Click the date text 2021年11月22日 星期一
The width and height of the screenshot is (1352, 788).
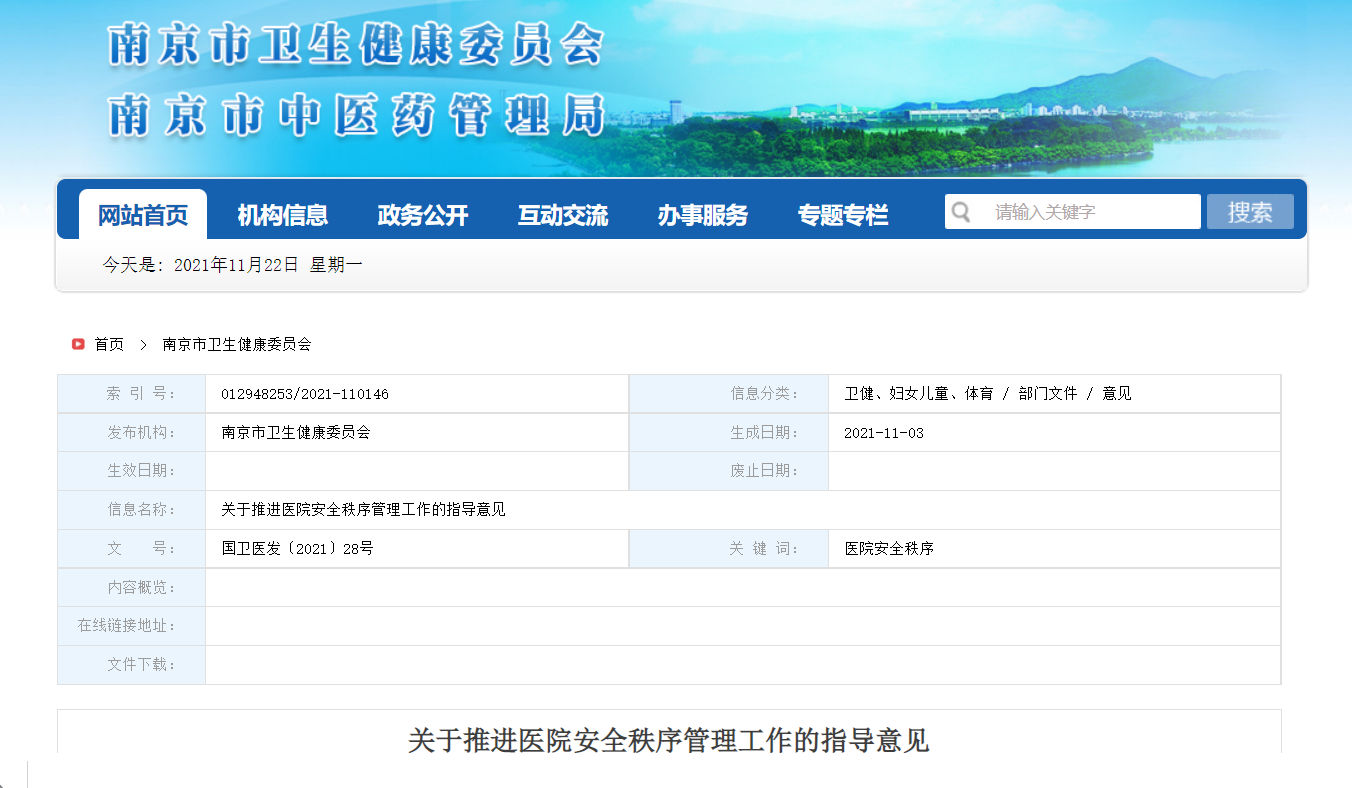(x=268, y=265)
